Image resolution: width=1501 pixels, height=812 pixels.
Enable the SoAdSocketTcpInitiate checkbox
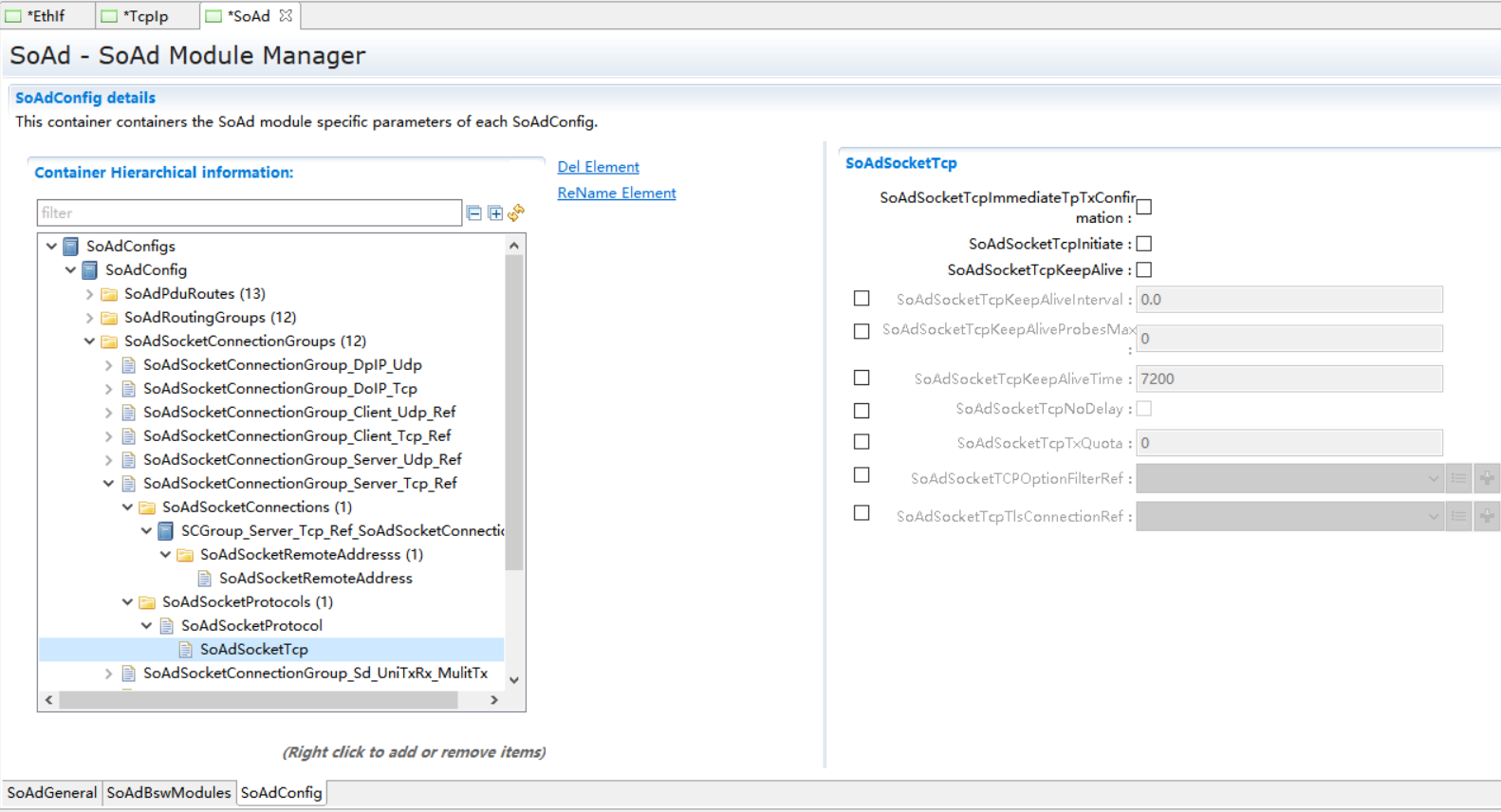(1144, 244)
